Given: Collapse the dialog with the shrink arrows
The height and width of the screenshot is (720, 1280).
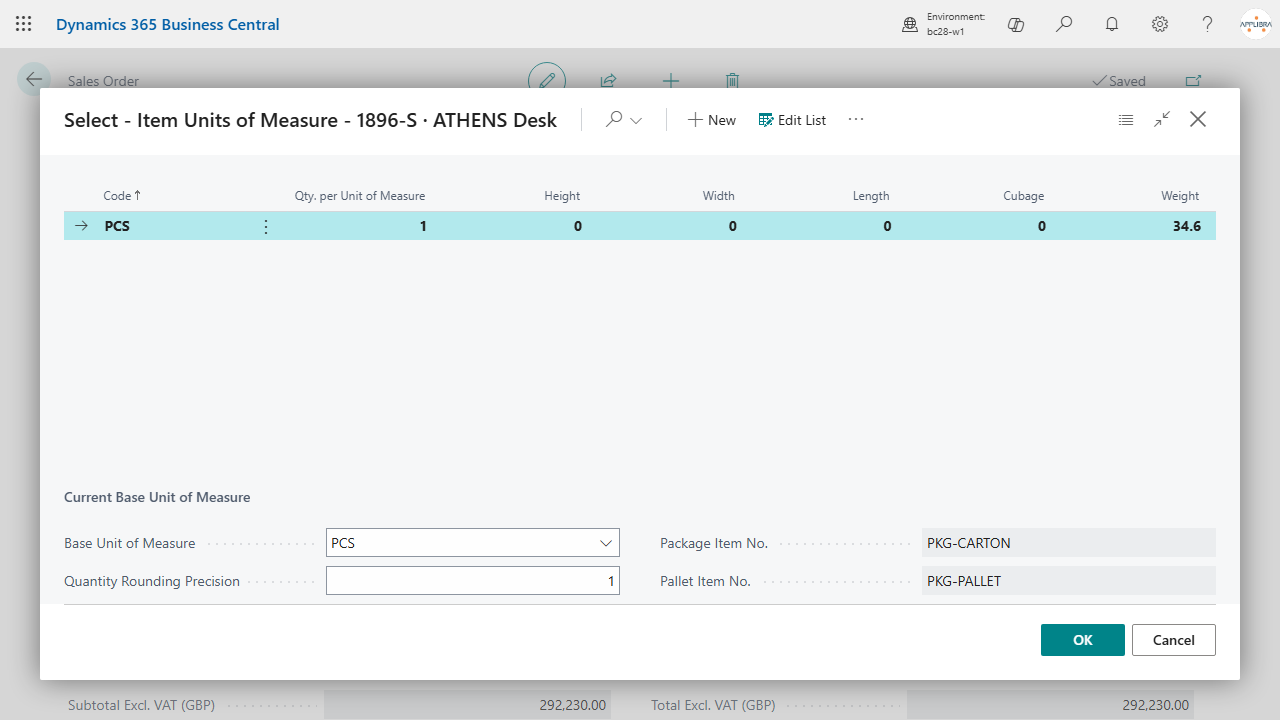Looking at the screenshot, I should 1162,120.
